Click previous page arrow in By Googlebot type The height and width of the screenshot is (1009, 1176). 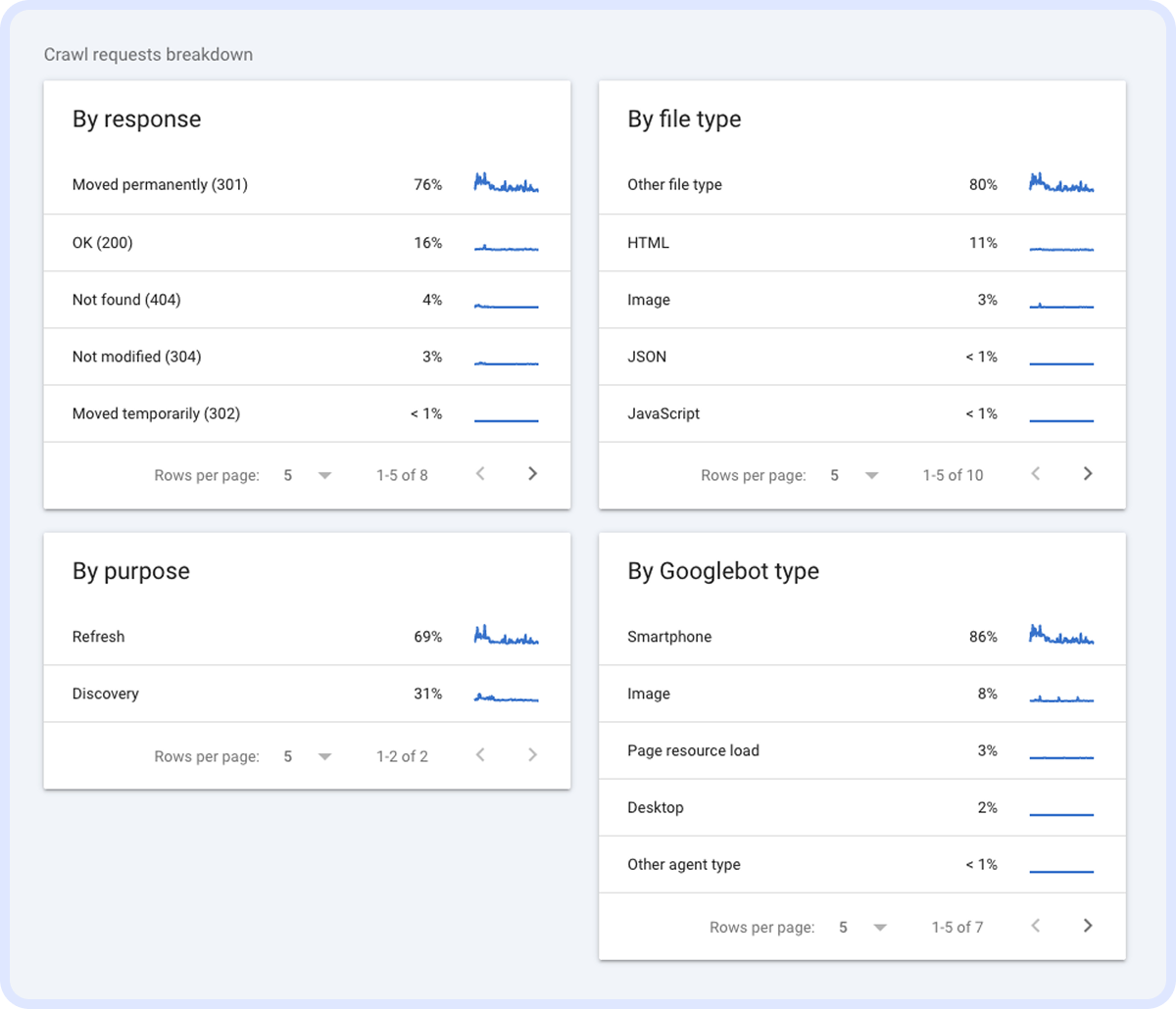1036,926
